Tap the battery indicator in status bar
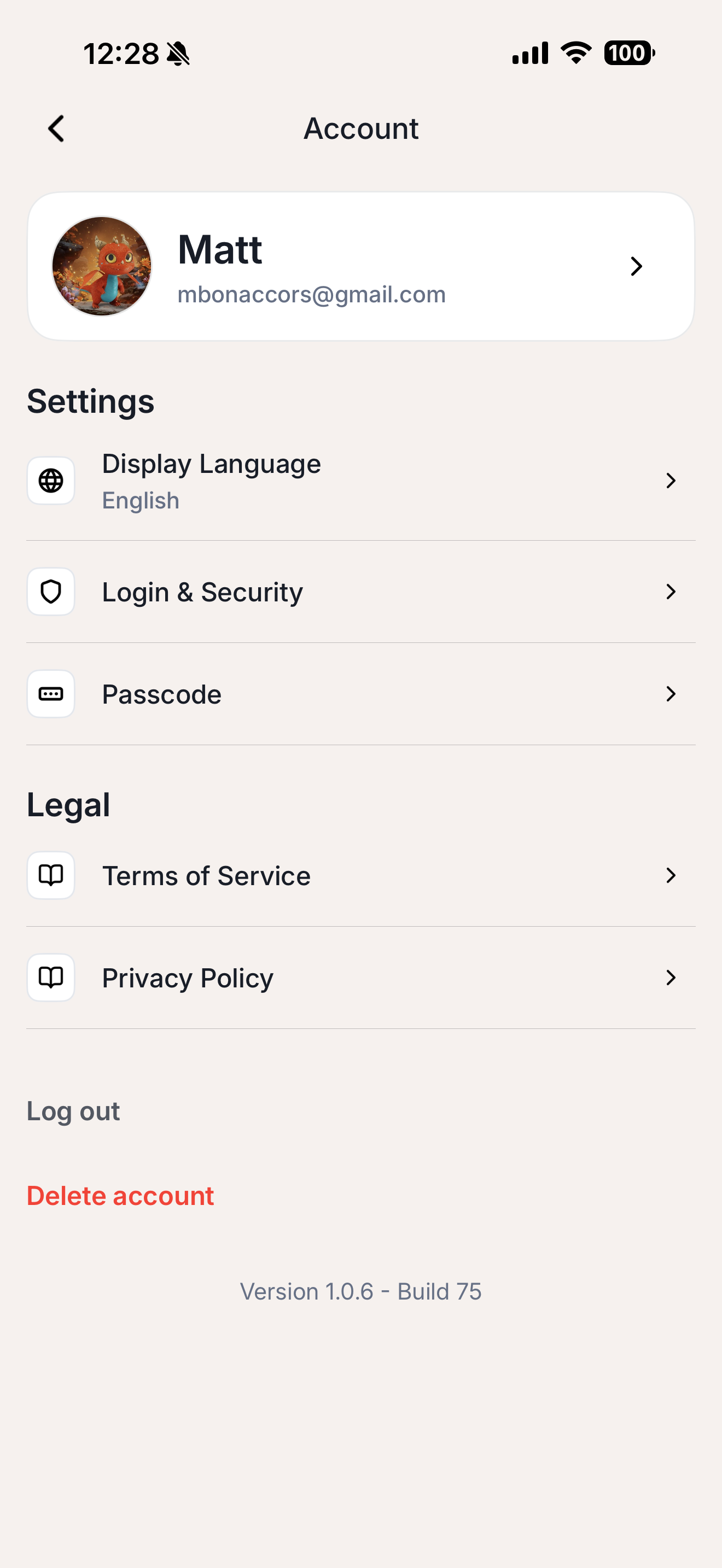The width and height of the screenshot is (722, 1568). pos(628,54)
